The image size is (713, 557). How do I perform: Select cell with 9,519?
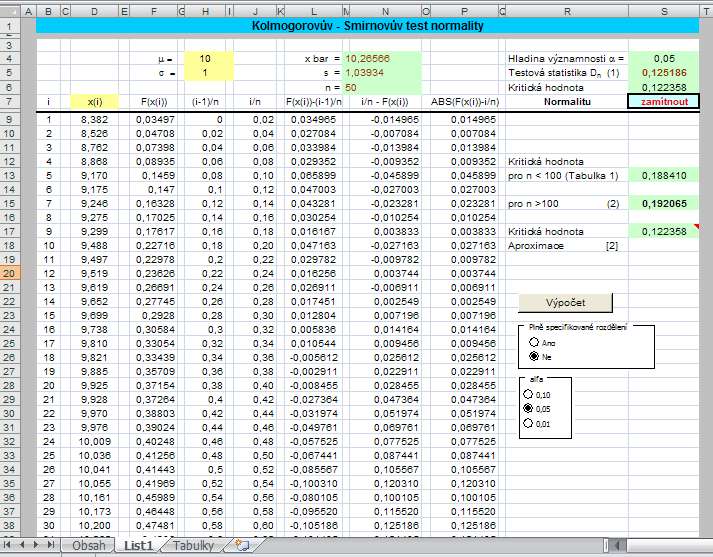[x=95, y=274]
